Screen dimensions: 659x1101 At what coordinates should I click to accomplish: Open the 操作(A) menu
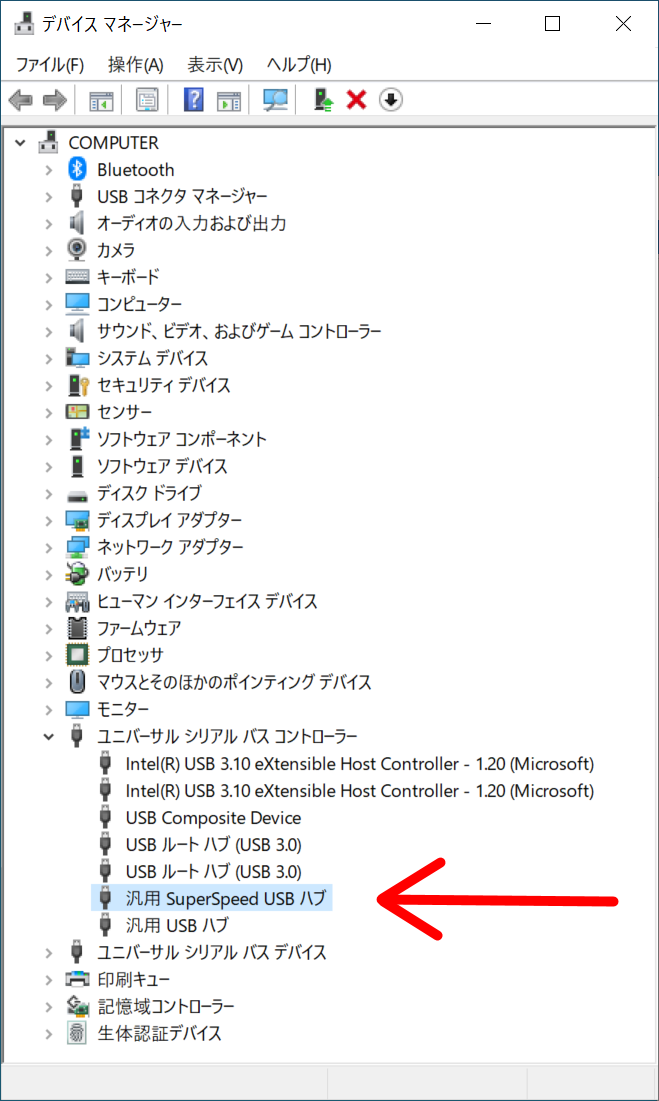[135, 65]
